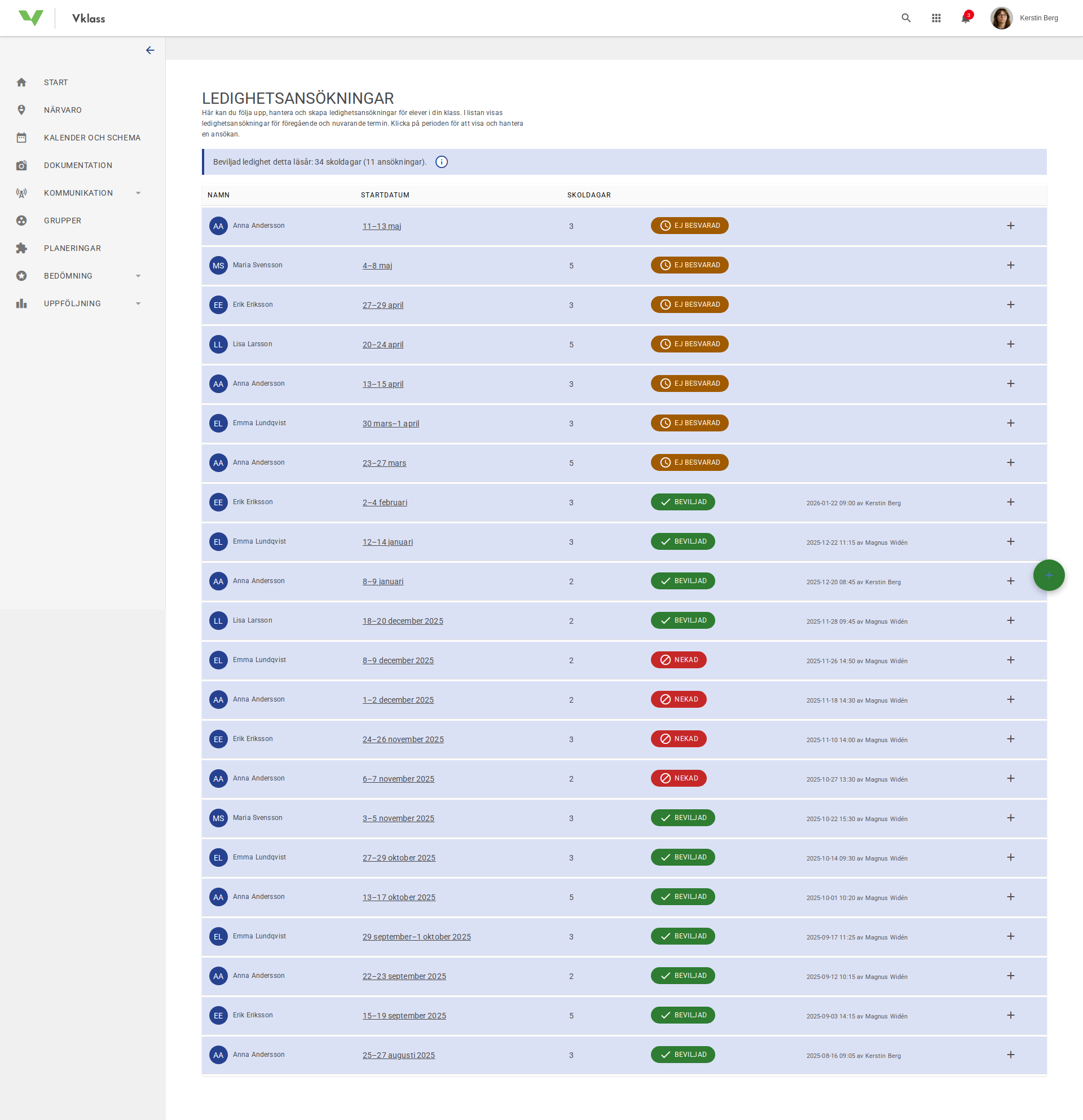Click the Skoldagar column header
The image size is (1083, 1120).
tap(589, 195)
